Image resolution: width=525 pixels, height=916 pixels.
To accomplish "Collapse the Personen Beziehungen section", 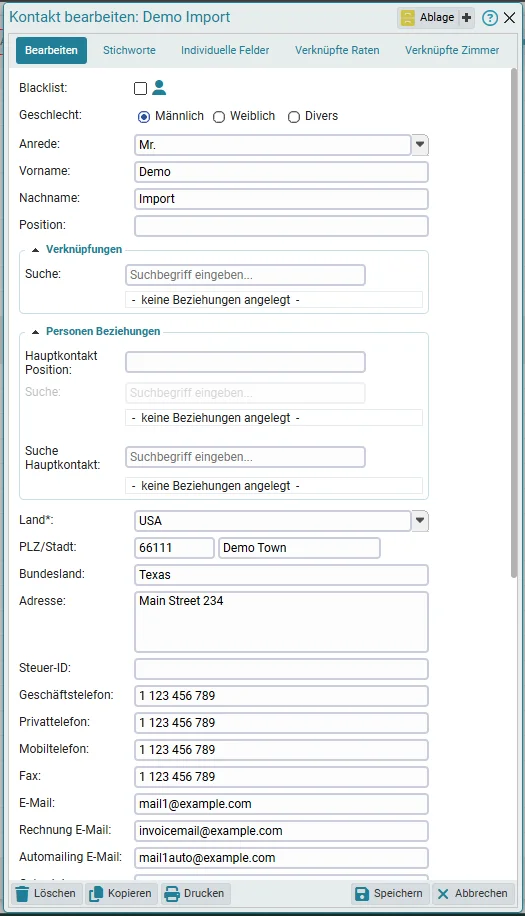I will 36,332.
